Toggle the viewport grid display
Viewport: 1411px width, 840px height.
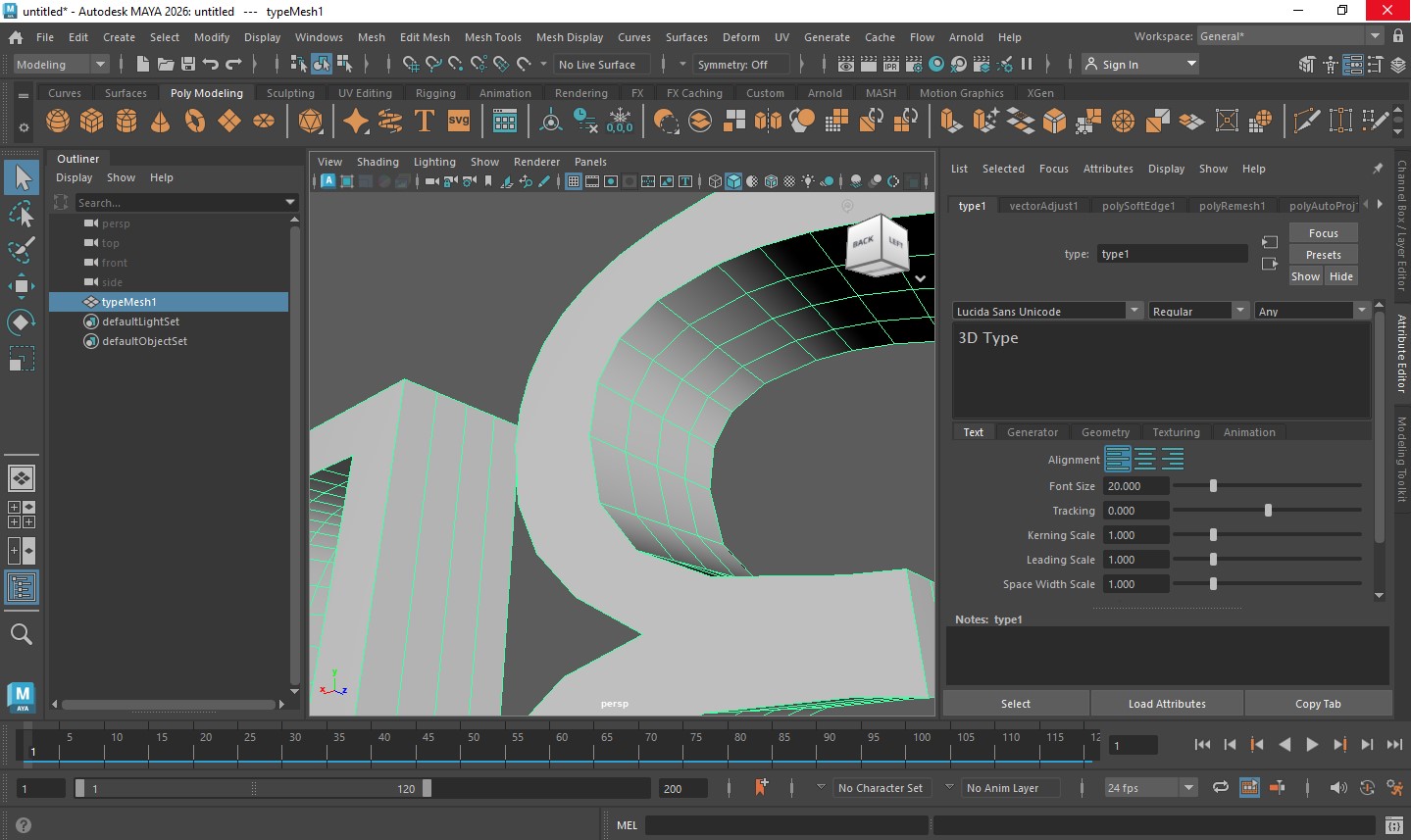tap(574, 181)
